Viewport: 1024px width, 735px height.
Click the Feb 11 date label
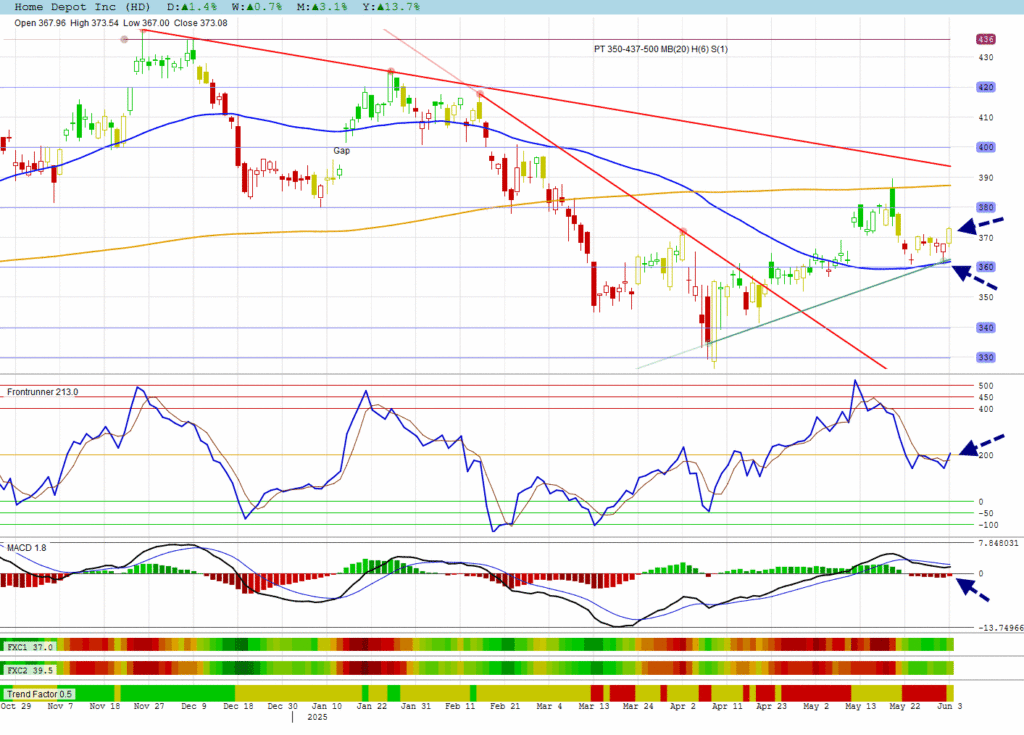tap(460, 706)
